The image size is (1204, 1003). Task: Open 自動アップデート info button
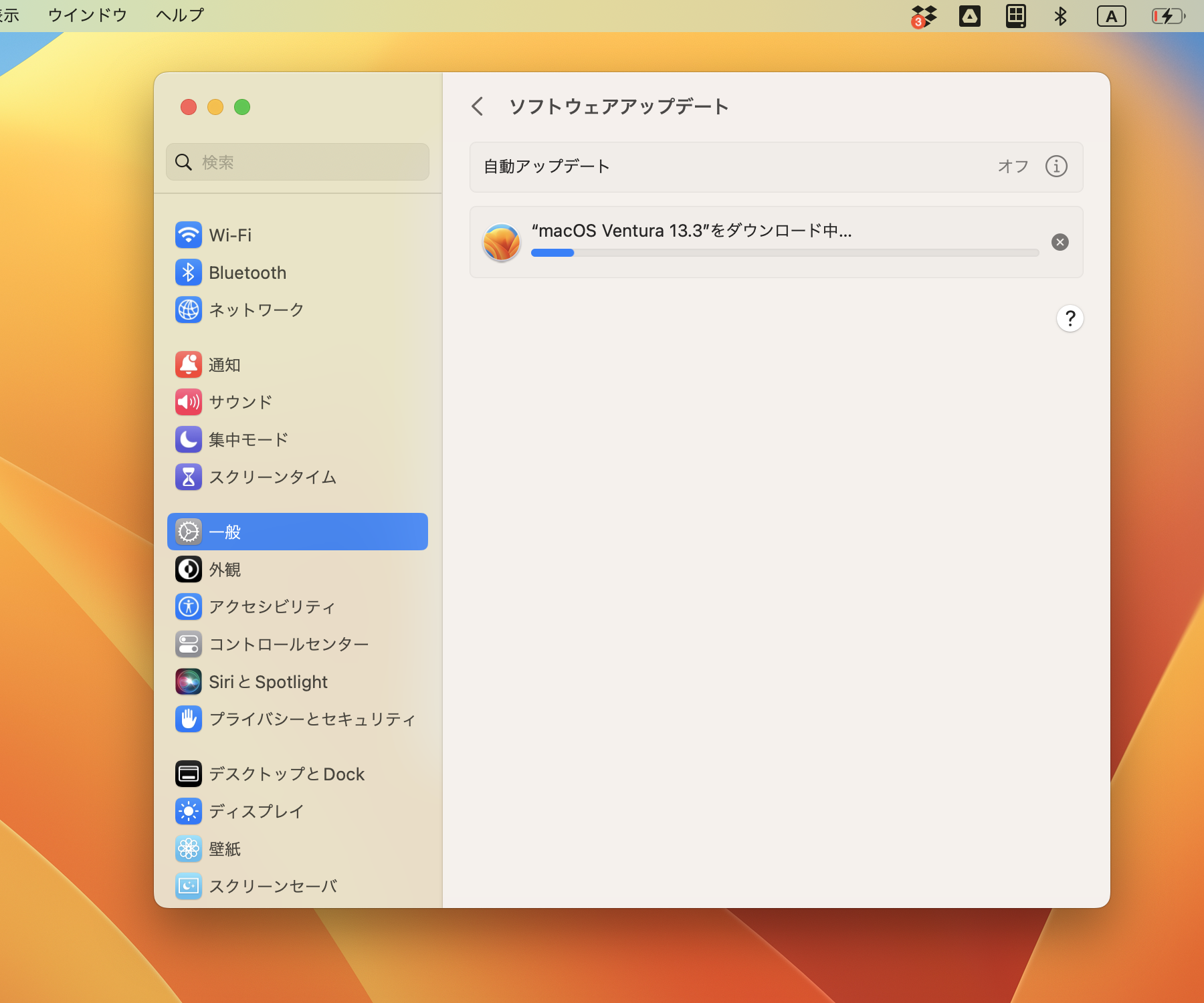1056,167
